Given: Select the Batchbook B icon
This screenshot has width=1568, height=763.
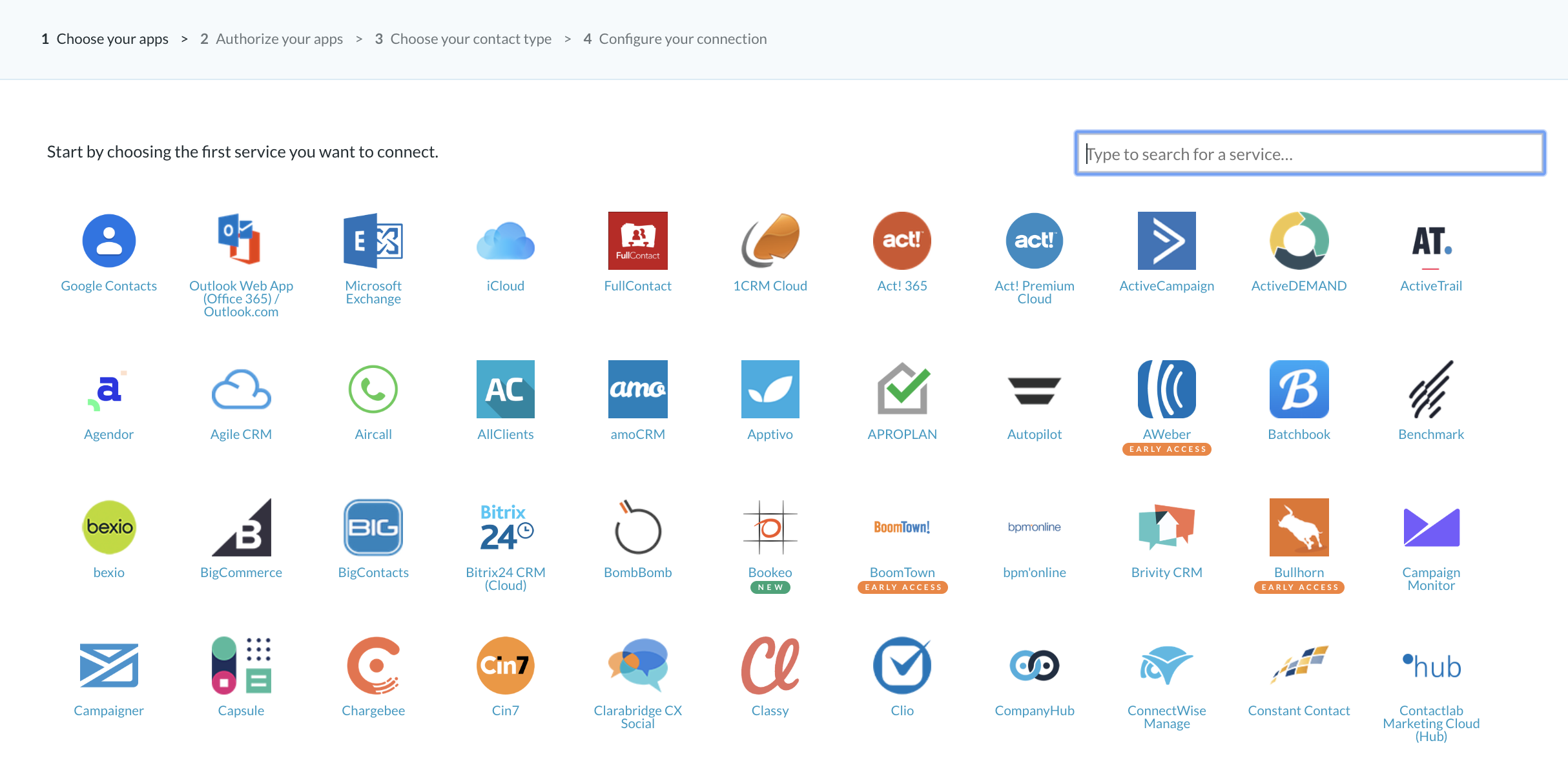Looking at the screenshot, I should (x=1299, y=389).
